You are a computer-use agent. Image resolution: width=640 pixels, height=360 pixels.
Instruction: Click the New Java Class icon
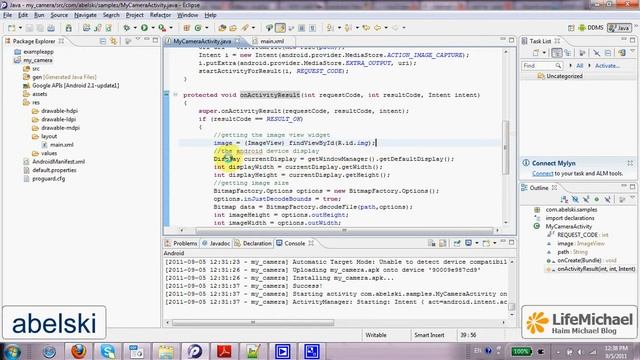(198, 28)
